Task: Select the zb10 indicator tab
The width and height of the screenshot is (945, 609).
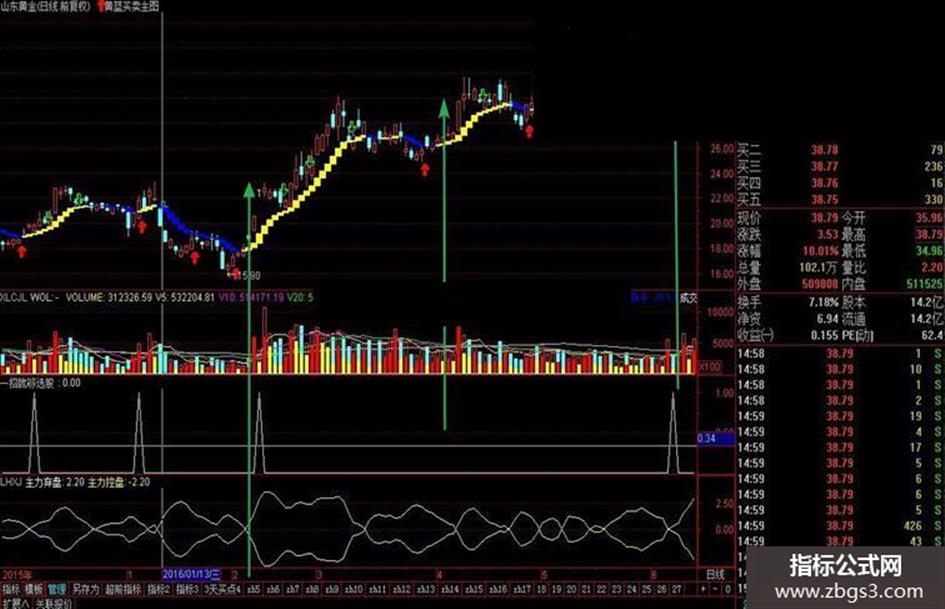Action: coord(354,589)
